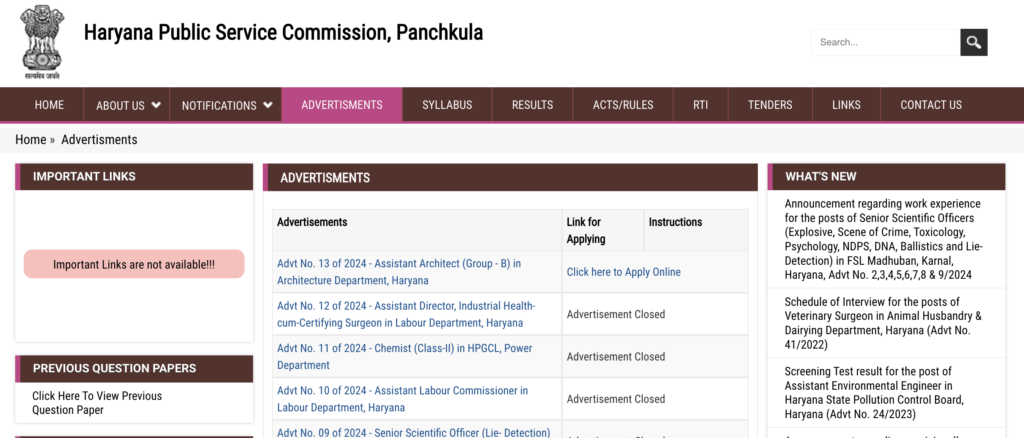Open the Contact Us menu item
Screen dimensions: 1024x438
(x=931, y=105)
